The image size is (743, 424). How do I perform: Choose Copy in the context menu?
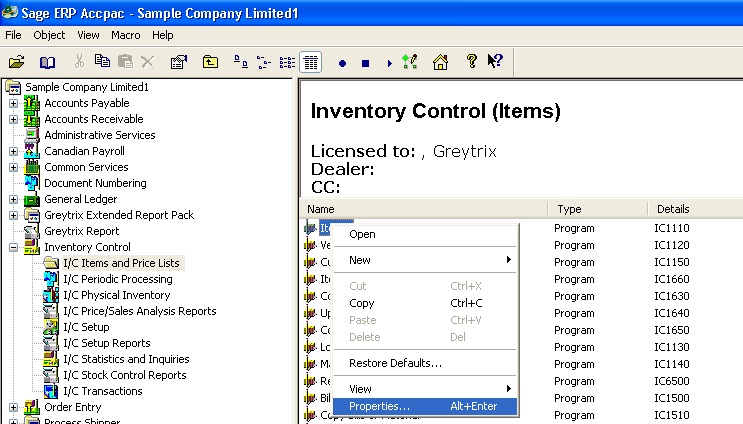pyautogui.click(x=425, y=303)
